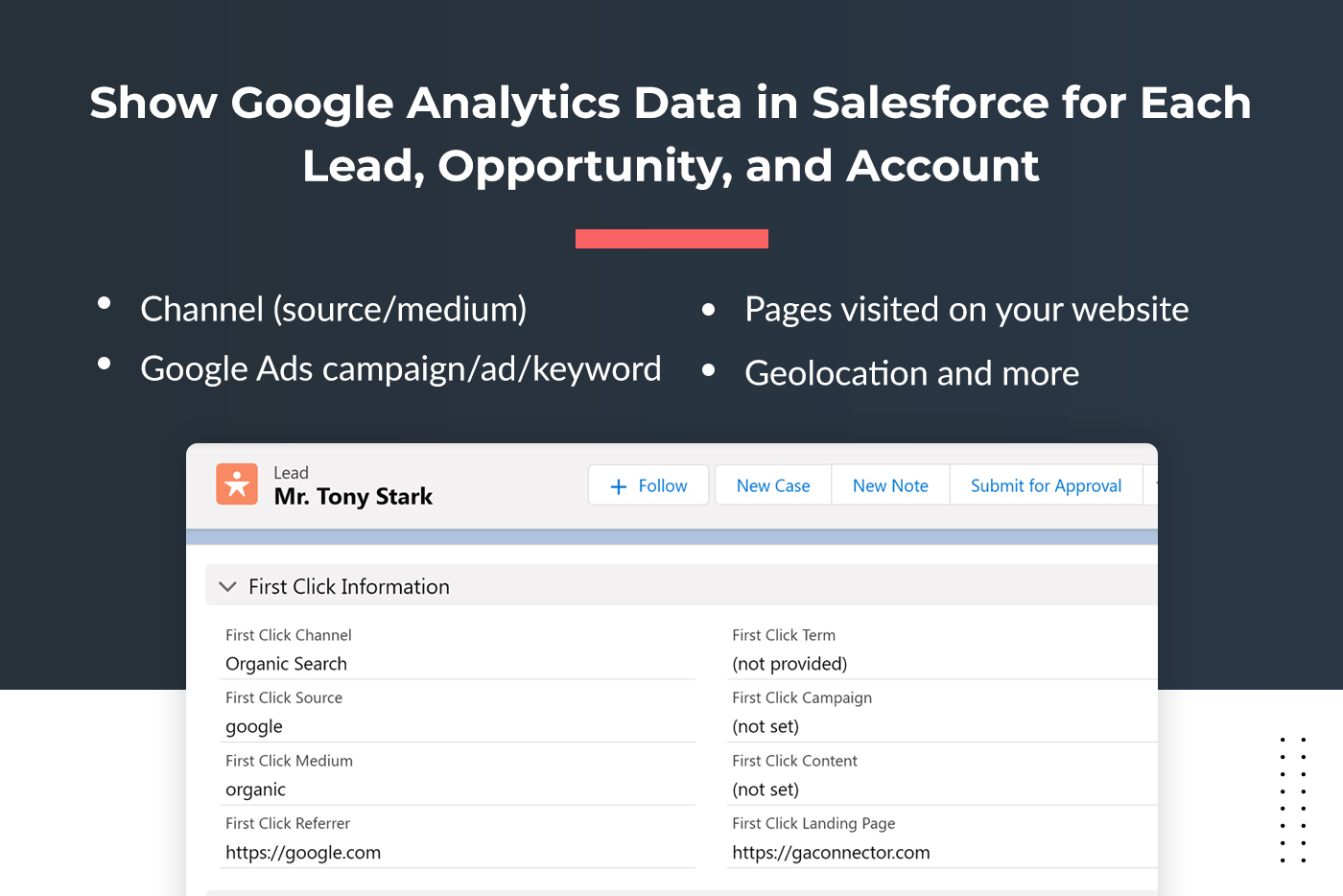Collapse the First Click Information chevron

227,586
